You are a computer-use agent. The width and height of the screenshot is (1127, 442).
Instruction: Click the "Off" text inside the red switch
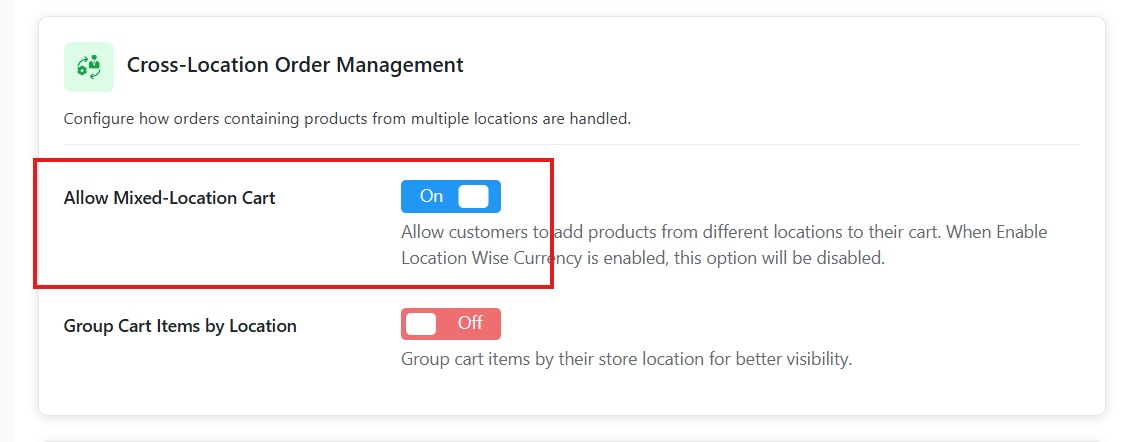470,324
